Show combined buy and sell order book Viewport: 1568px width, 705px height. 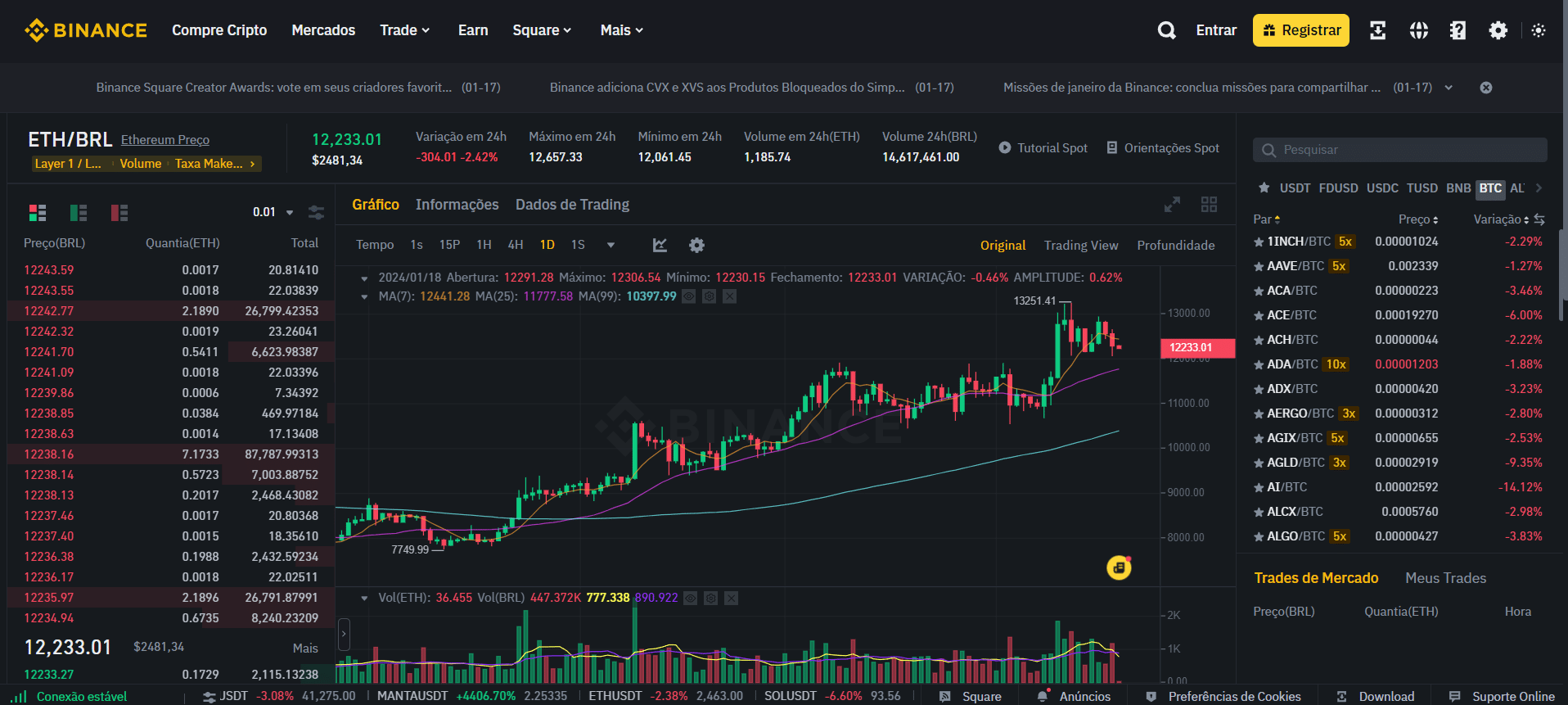tap(38, 213)
